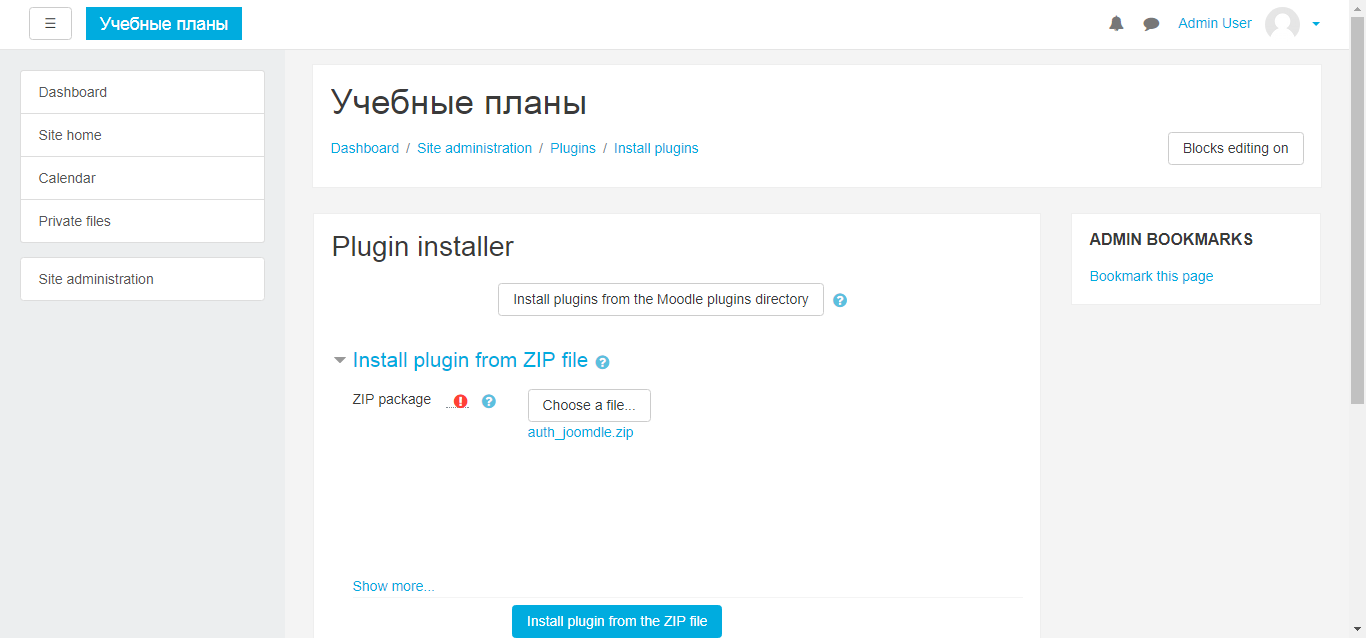Screen dimensions: 1366x638
Task: Open the notifications bell icon
Action: [1116, 24]
